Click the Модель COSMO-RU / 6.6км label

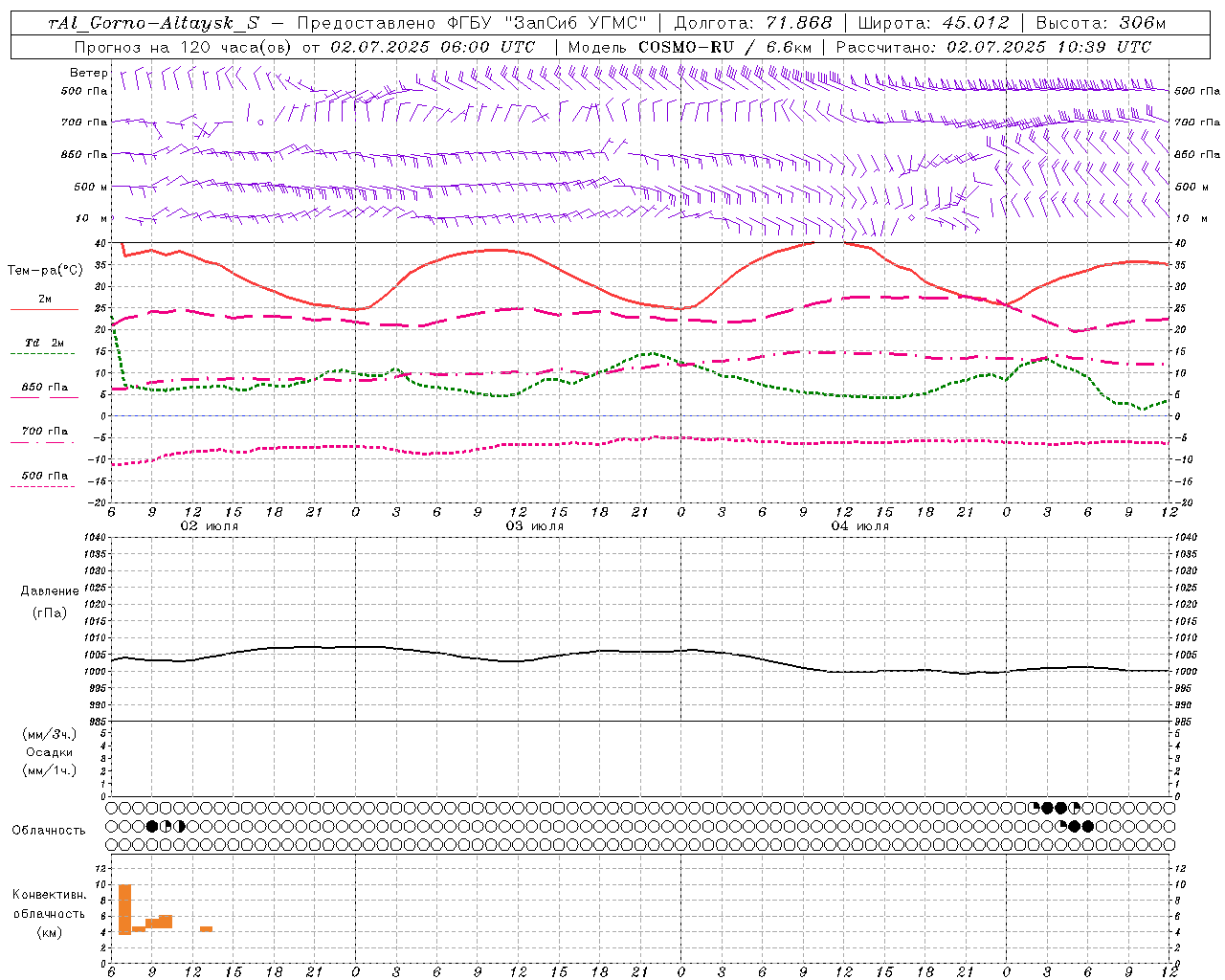click(690, 47)
